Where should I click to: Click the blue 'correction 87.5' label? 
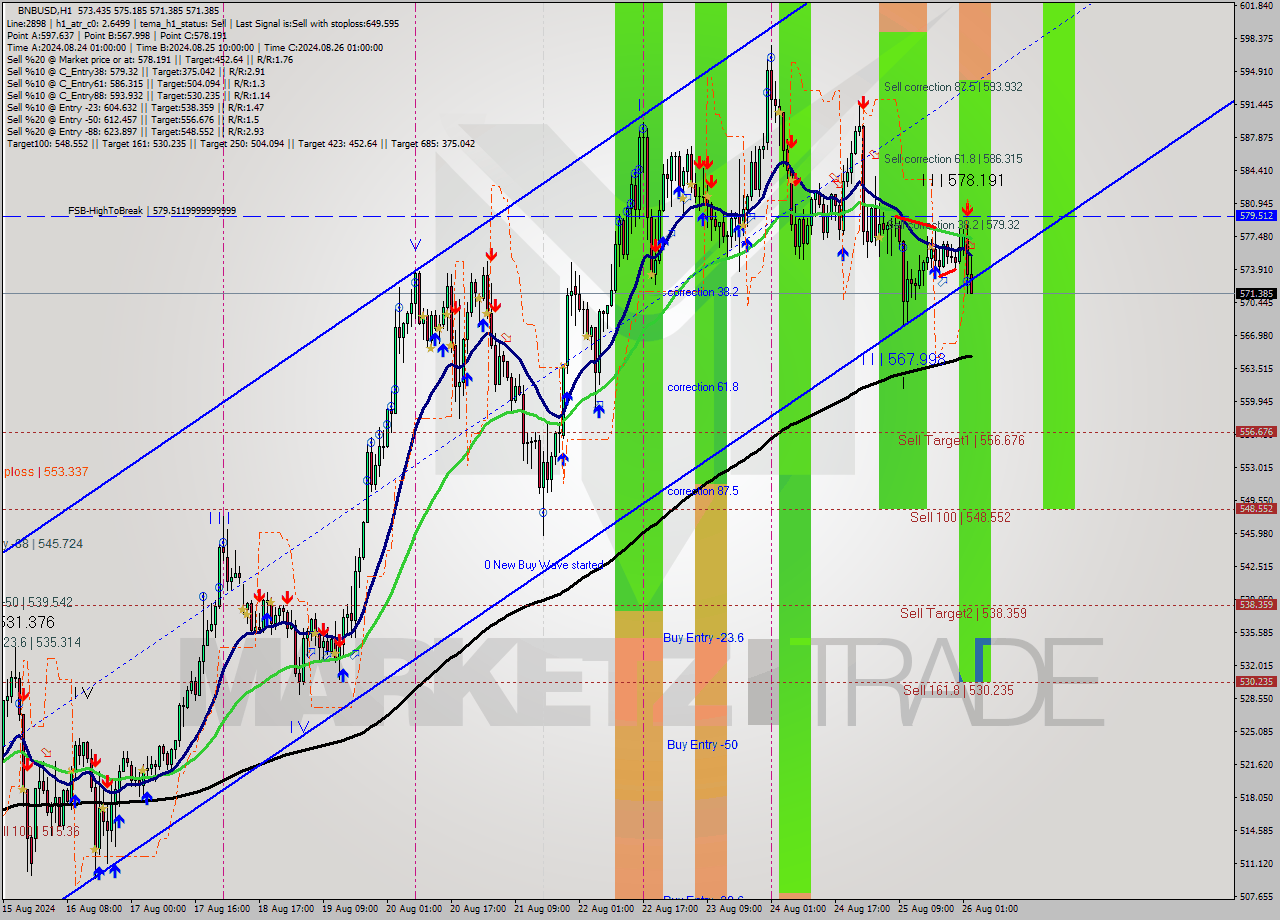(703, 491)
